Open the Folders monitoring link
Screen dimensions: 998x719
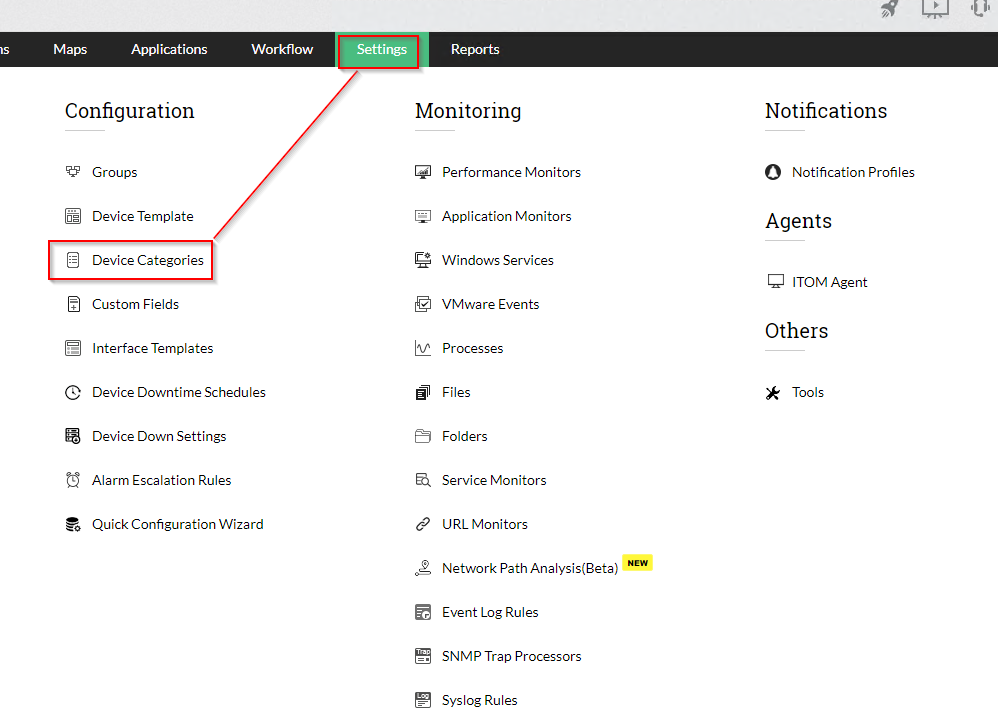point(465,436)
